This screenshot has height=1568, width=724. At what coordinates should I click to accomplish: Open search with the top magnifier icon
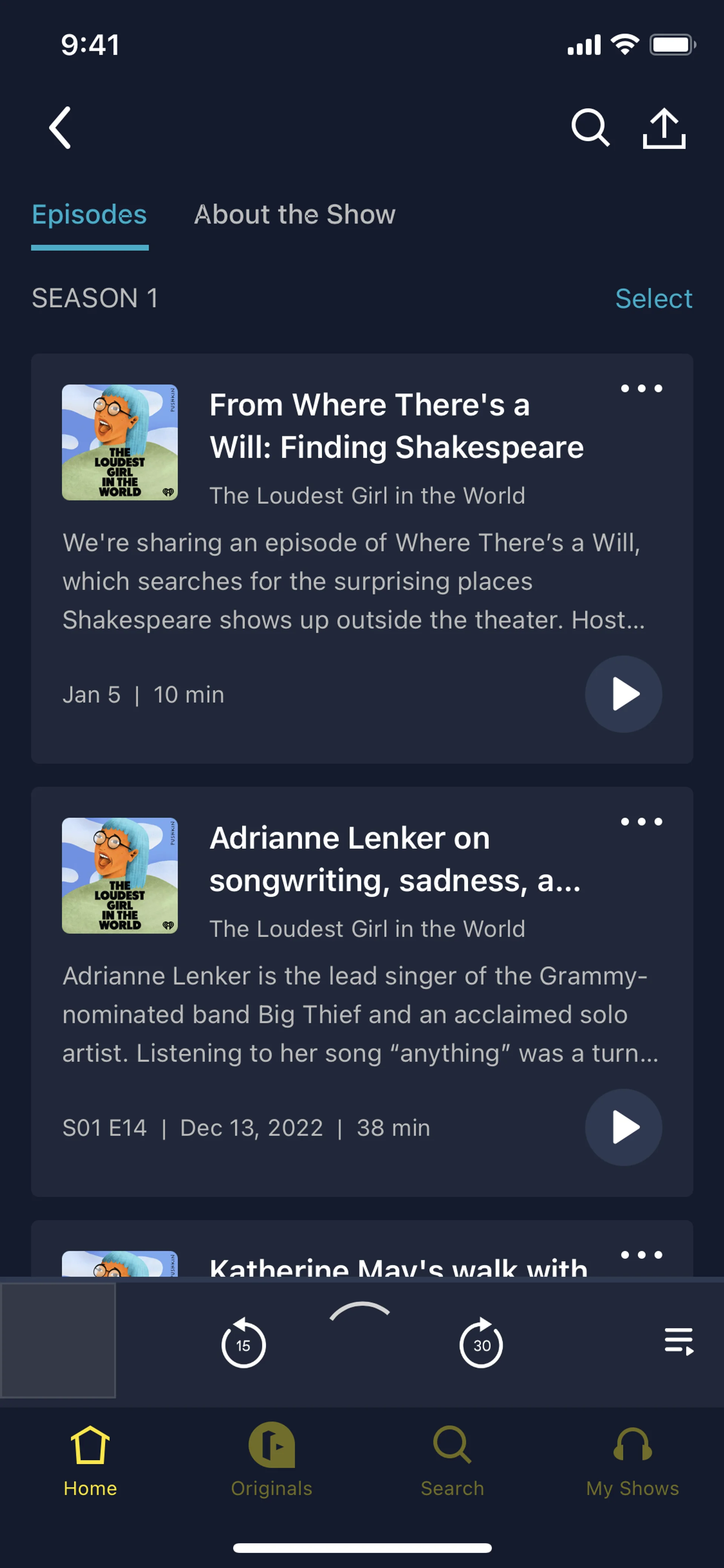589,128
